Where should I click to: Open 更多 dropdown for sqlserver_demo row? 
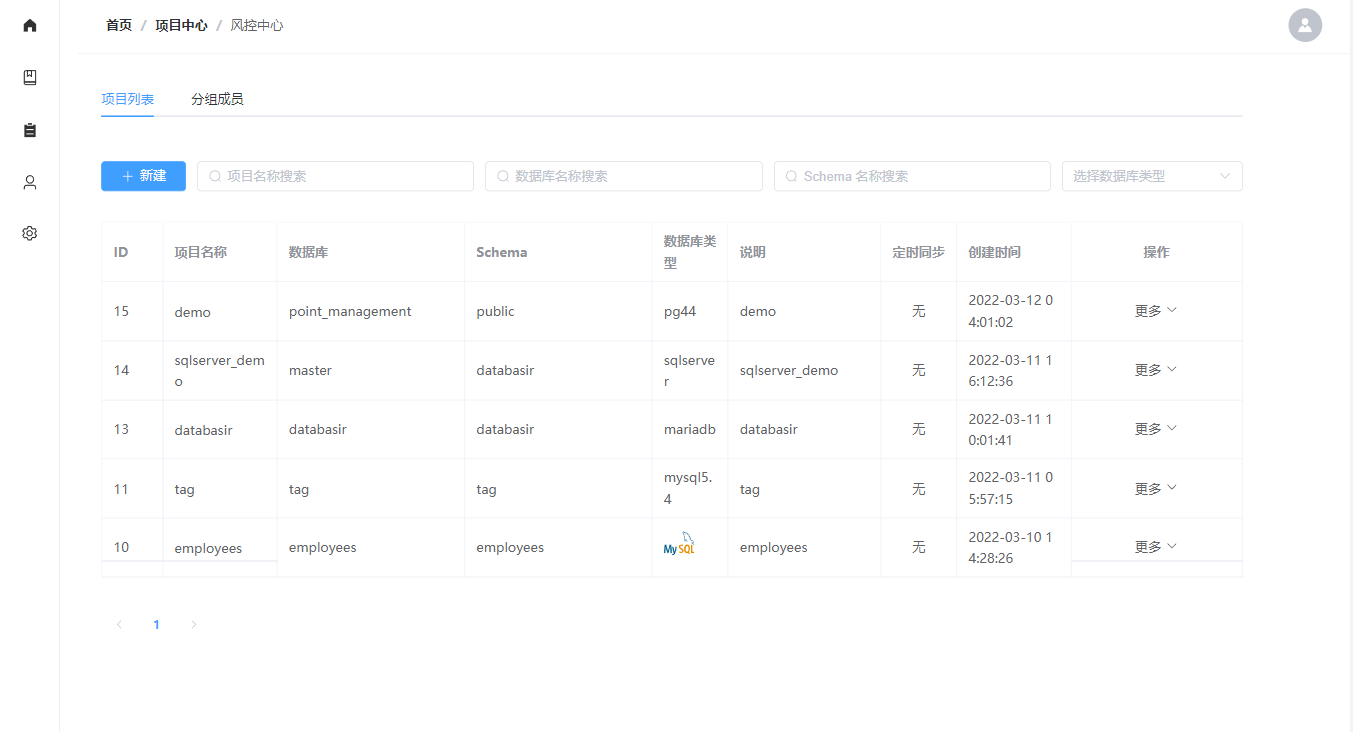[x=1156, y=370]
